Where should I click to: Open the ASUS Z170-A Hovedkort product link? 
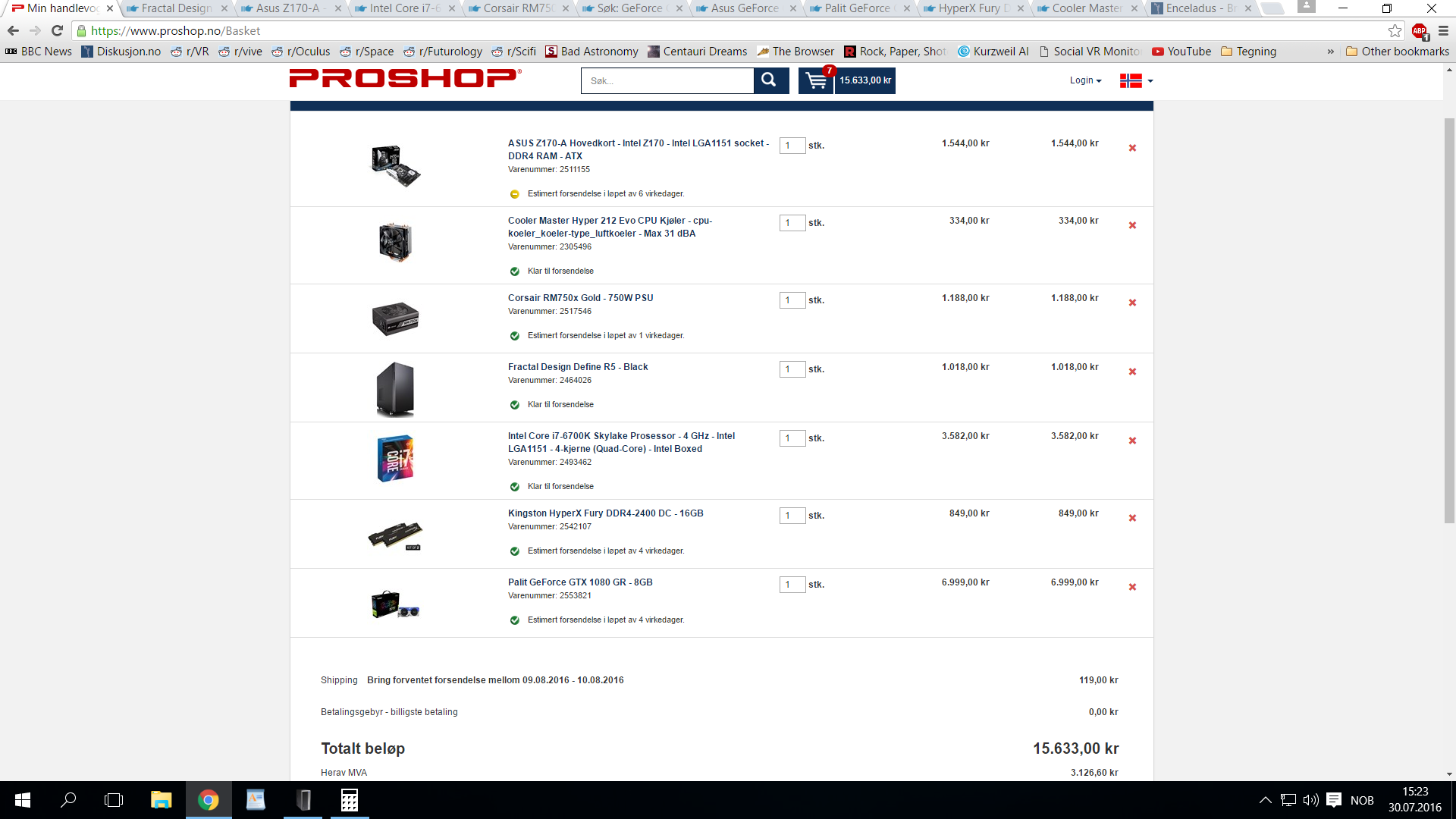638,149
